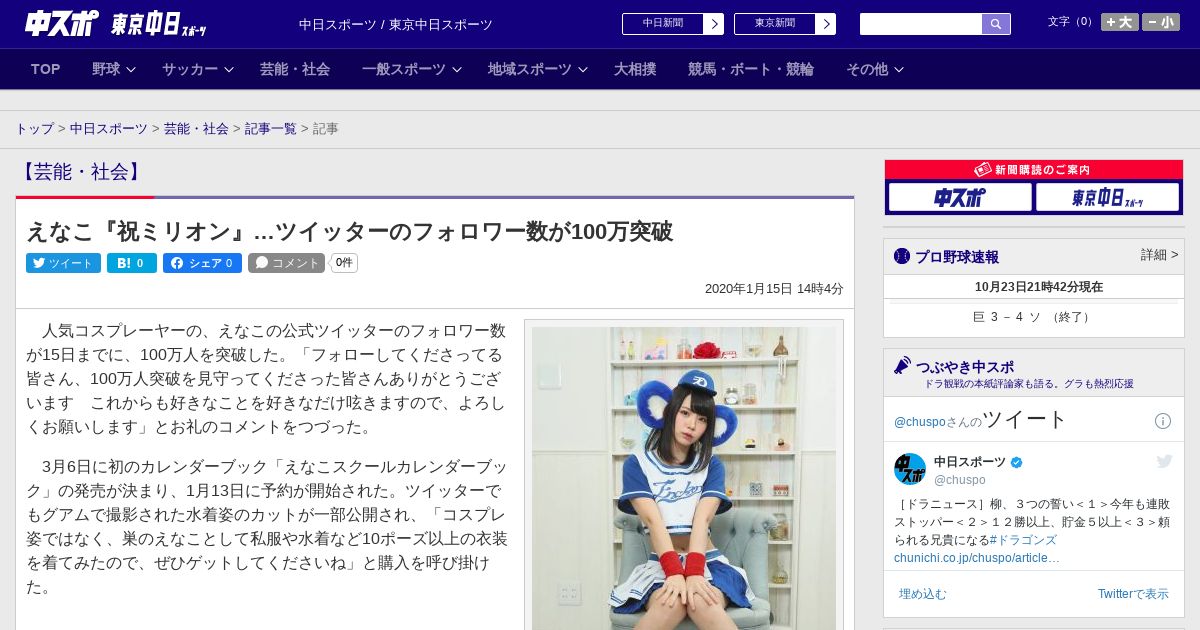1200x630 pixels.
Task: Increase text size with the 大 button
Action: (1119, 22)
